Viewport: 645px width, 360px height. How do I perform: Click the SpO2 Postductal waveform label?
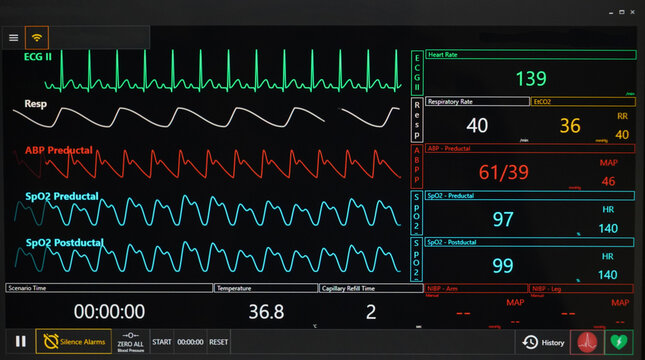65,243
